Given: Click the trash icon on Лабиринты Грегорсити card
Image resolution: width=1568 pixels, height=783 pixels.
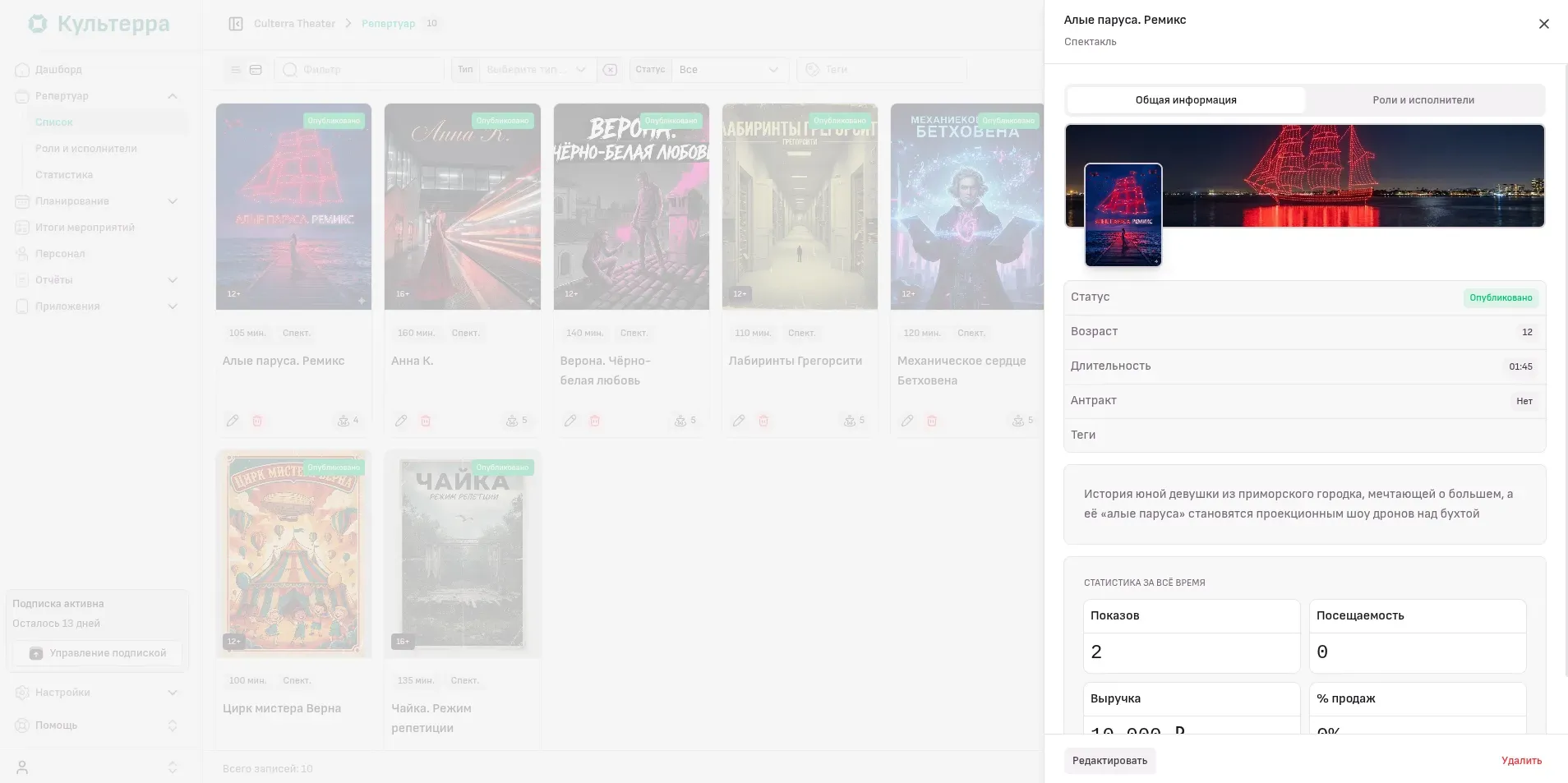Looking at the screenshot, I should 763,421.
